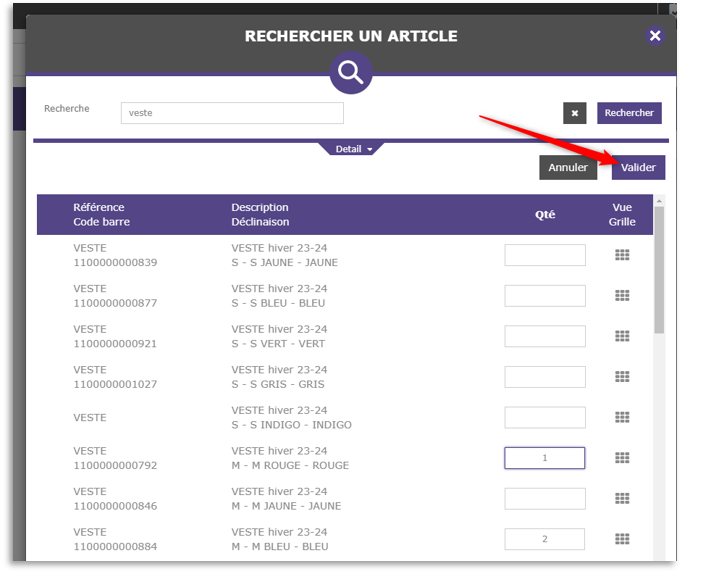Select barcode 1100000000877
Screen dimensions: 703x577
(x=115, y=303)
